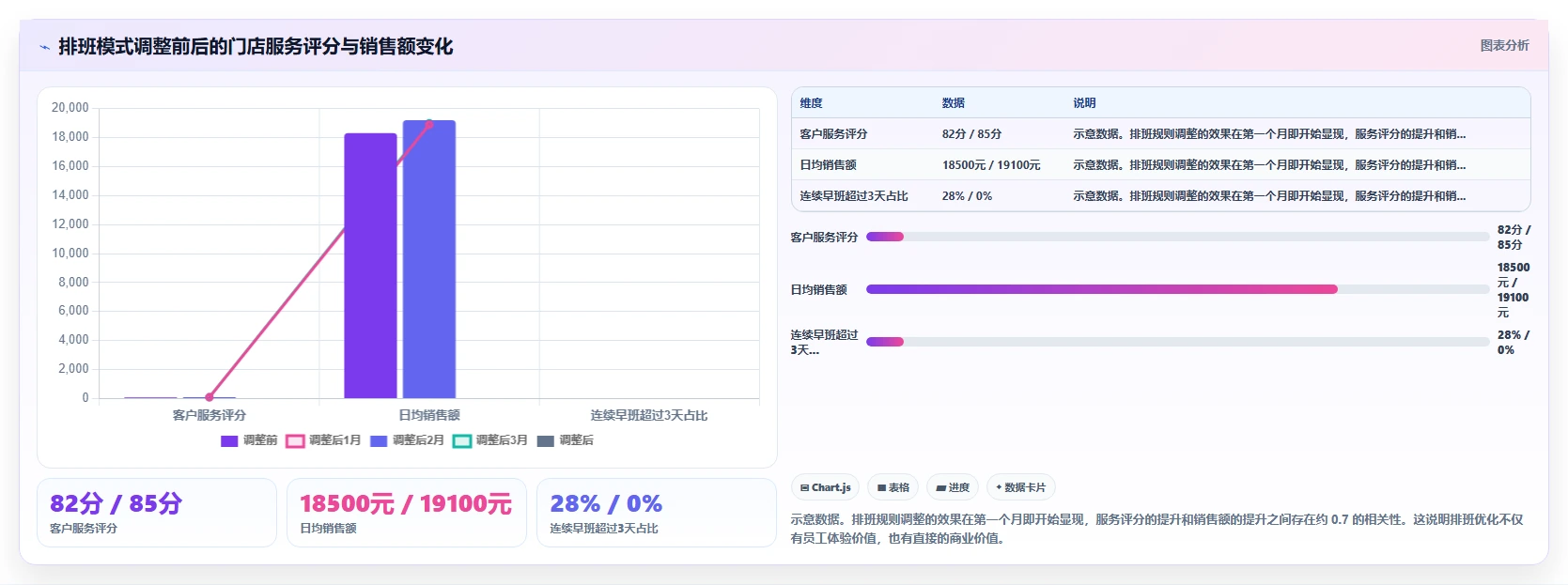
Task: Click the 82分 / 85分 table data cell
Action: [x=971, y=134]
